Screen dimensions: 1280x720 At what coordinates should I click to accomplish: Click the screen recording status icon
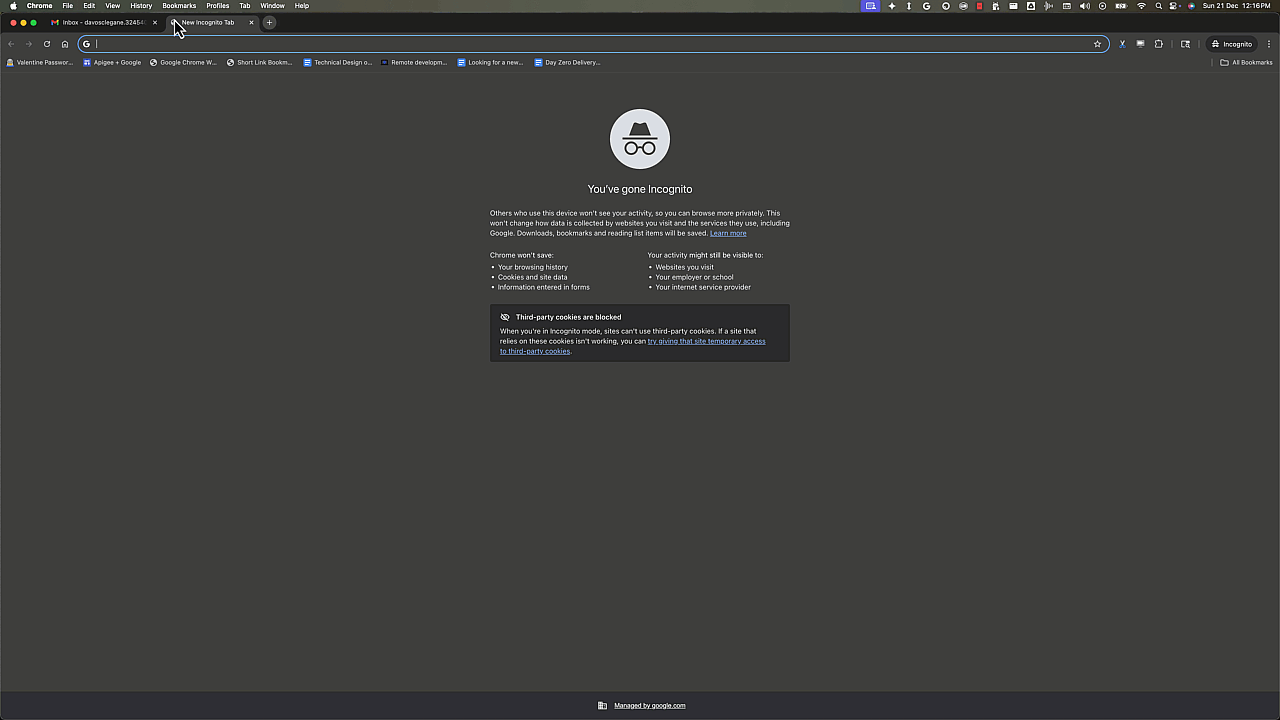1102,6
